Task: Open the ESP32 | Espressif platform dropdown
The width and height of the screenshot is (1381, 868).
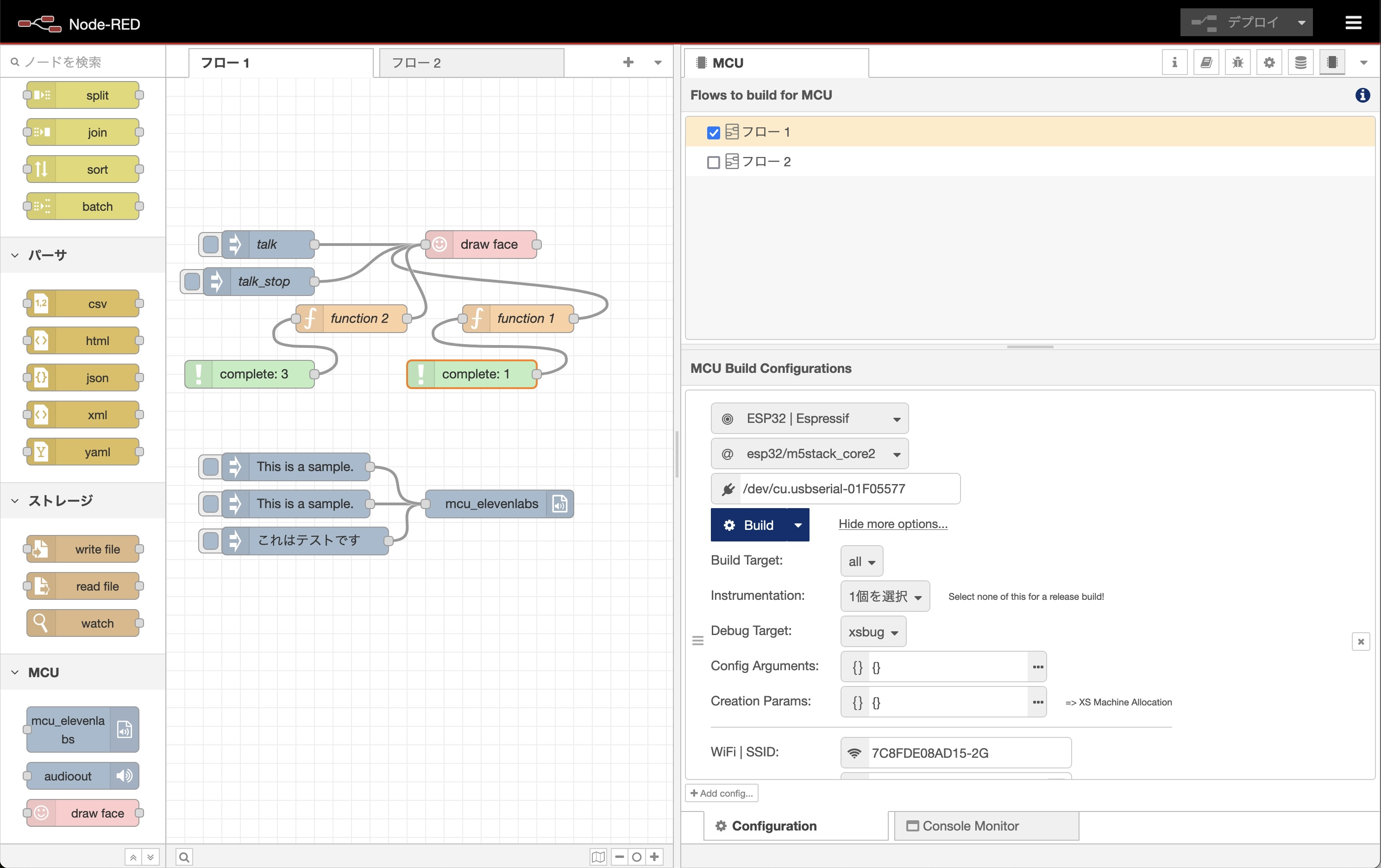Action: 809,418
